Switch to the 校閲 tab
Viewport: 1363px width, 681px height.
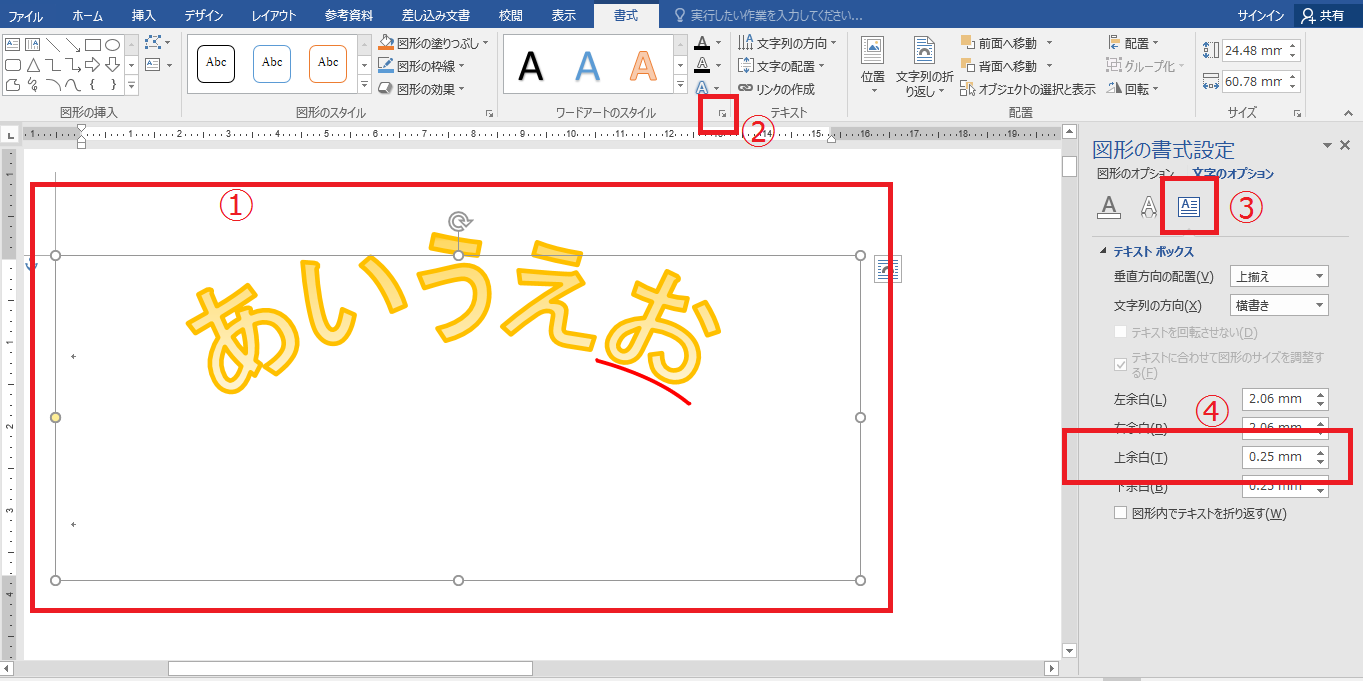coord(512,16)
